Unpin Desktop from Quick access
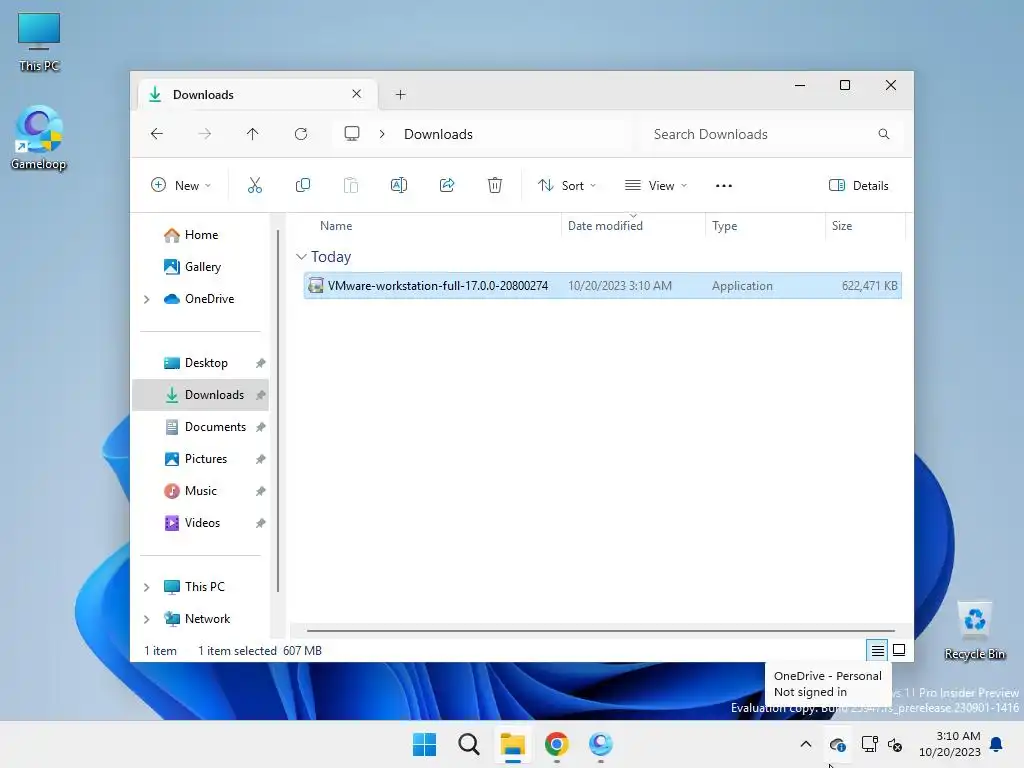The height and width of the screenshot is (768, 1024). click(x=261, y=363)
